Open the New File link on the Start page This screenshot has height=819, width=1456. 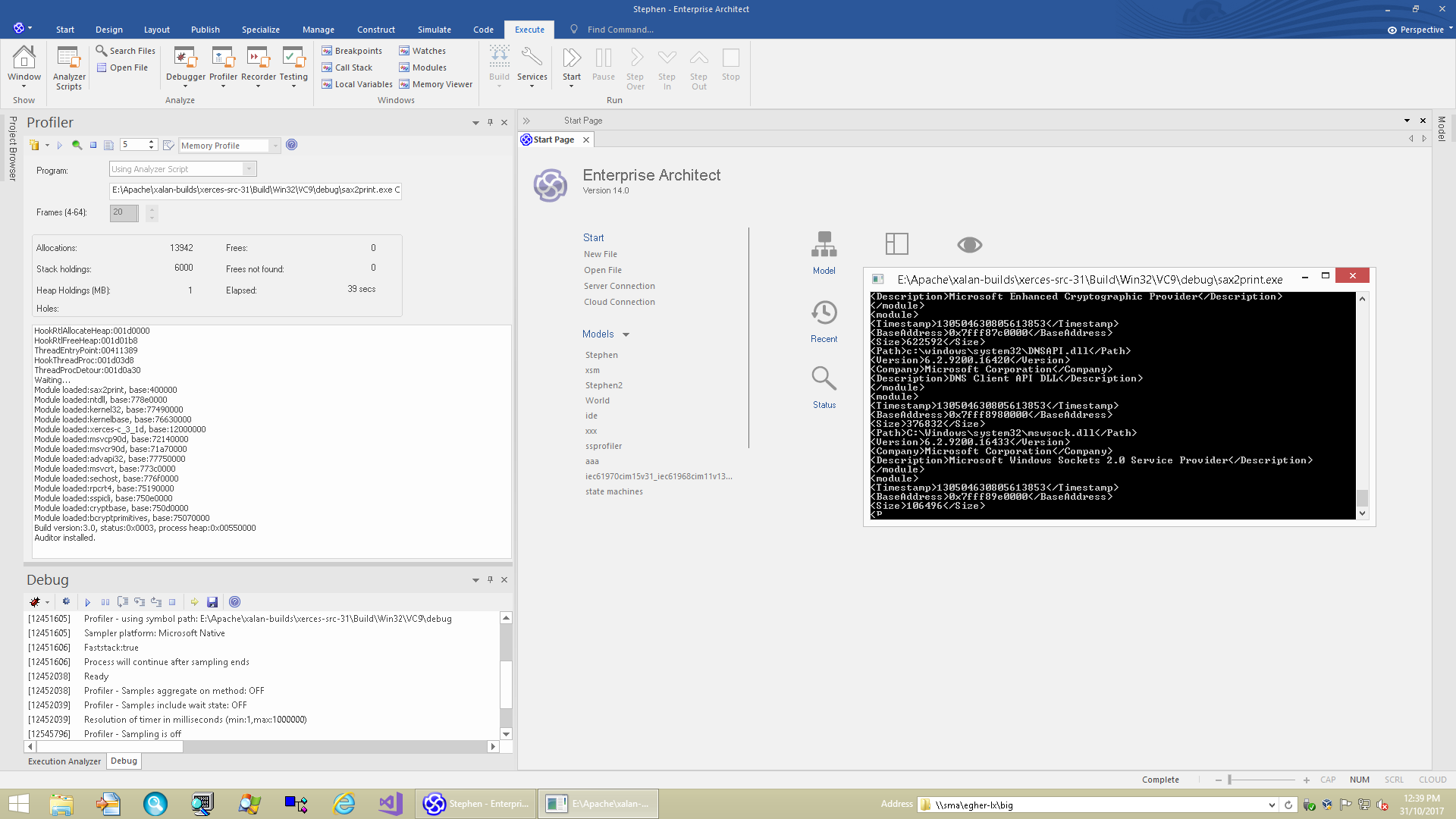coord(601,253)
